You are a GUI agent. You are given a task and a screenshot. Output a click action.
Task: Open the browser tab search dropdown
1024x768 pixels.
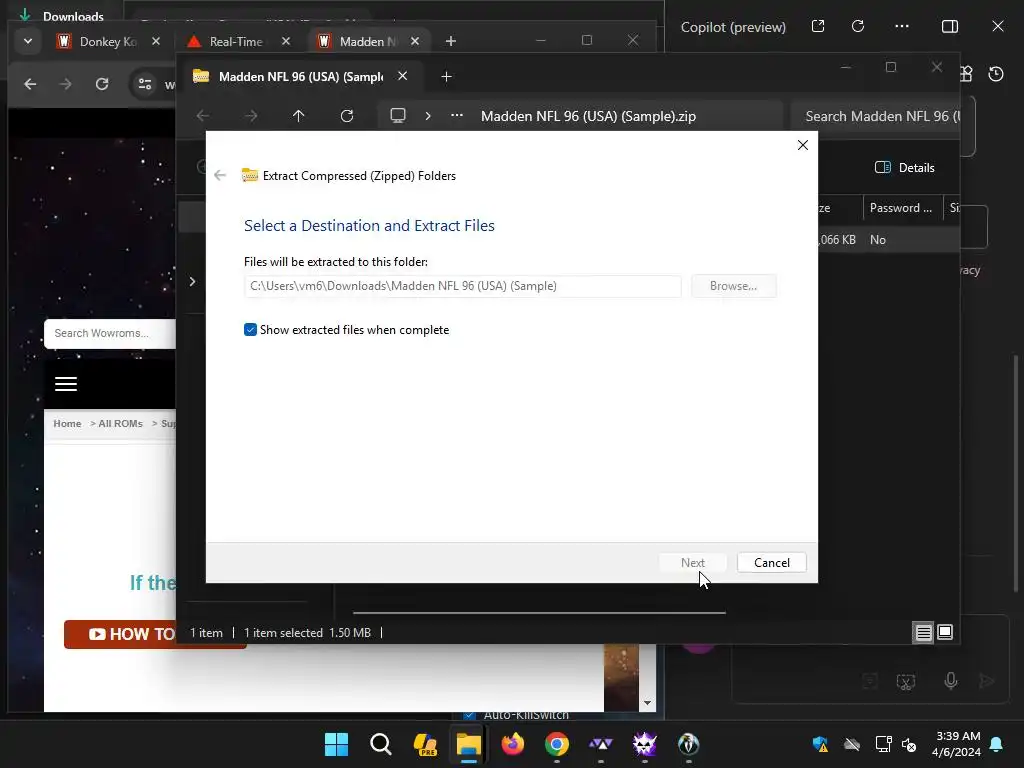pyautogui.click(x=27, y=41)
